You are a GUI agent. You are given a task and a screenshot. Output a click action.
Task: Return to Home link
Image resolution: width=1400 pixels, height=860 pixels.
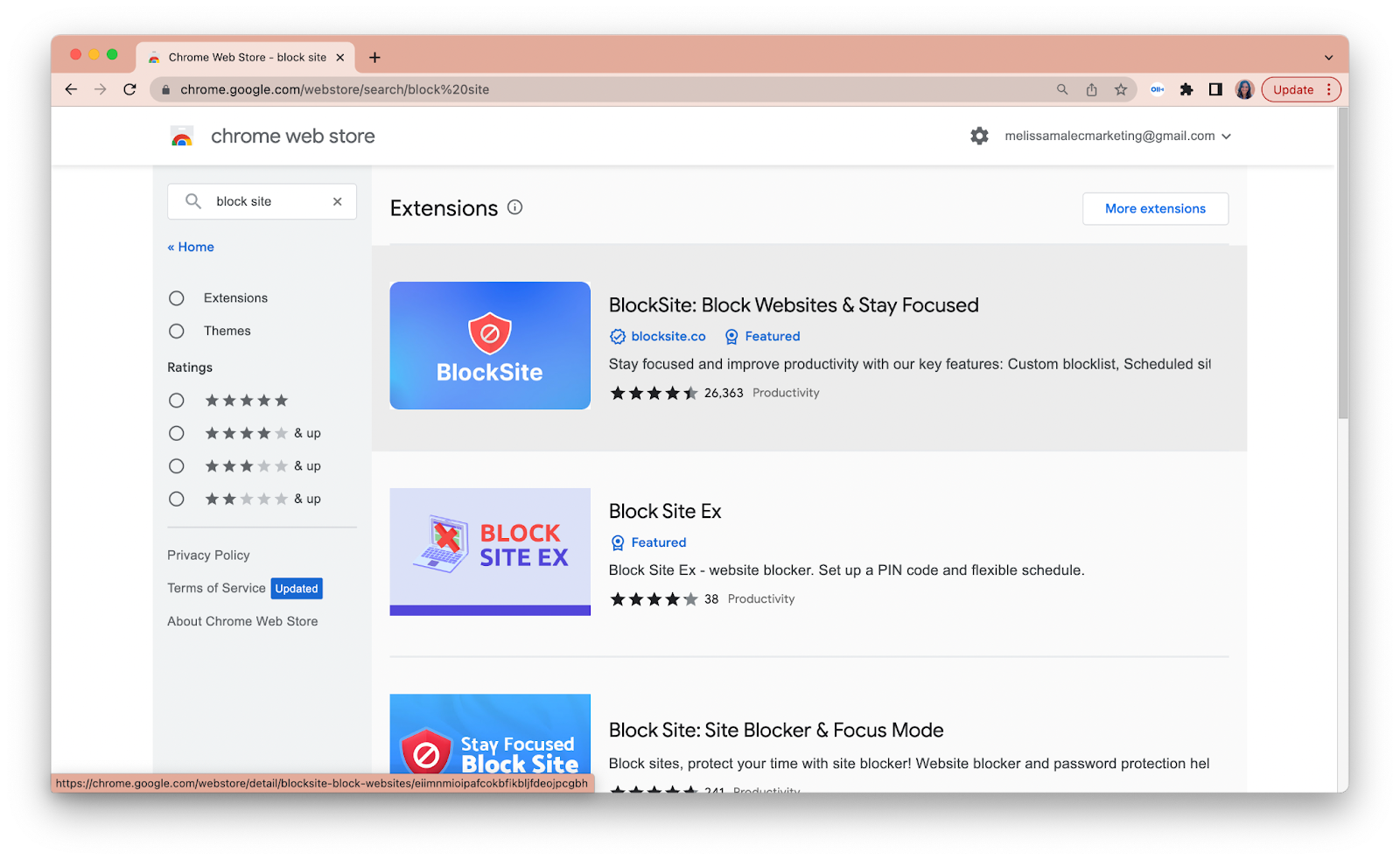[191, 247]
